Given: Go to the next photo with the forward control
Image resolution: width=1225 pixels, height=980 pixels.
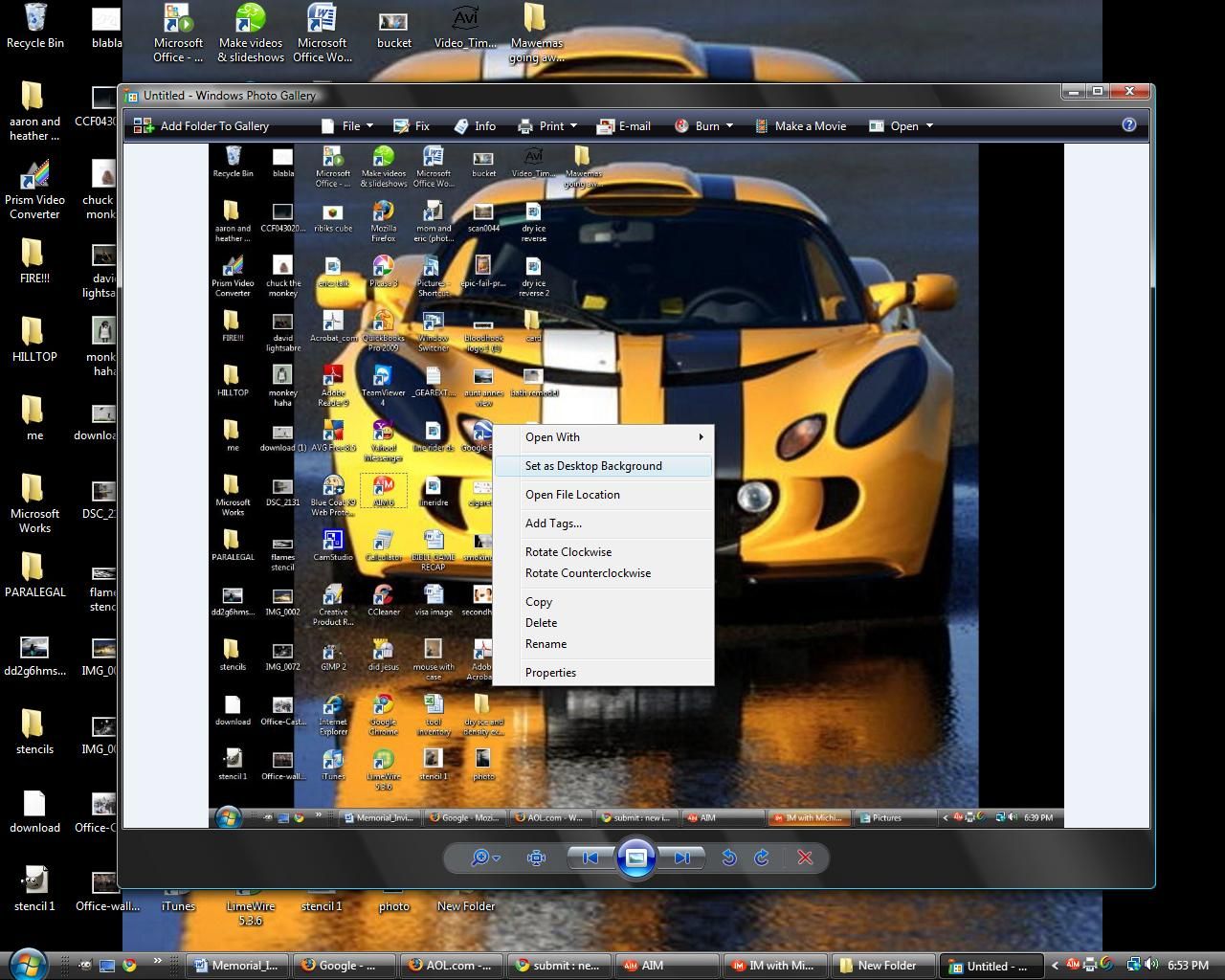Looking at the screenshot, I should point(681,857).
